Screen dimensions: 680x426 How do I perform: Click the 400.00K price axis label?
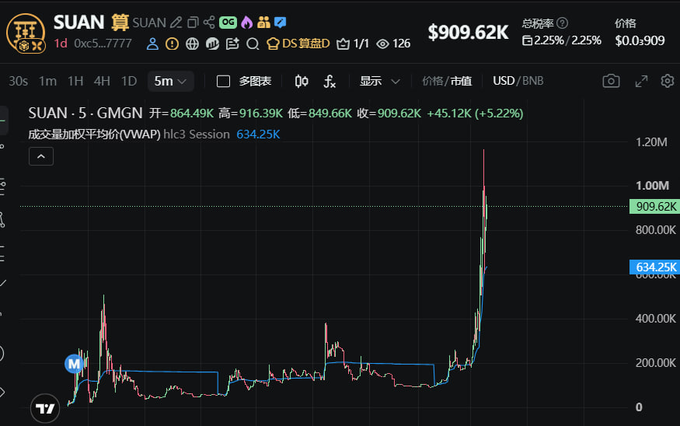(655, 319)
